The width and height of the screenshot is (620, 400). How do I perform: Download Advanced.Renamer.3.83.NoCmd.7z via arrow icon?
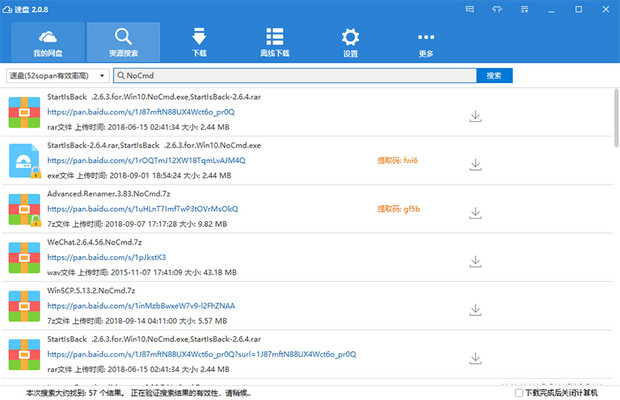pyautogui.click(x=475, y=213)
